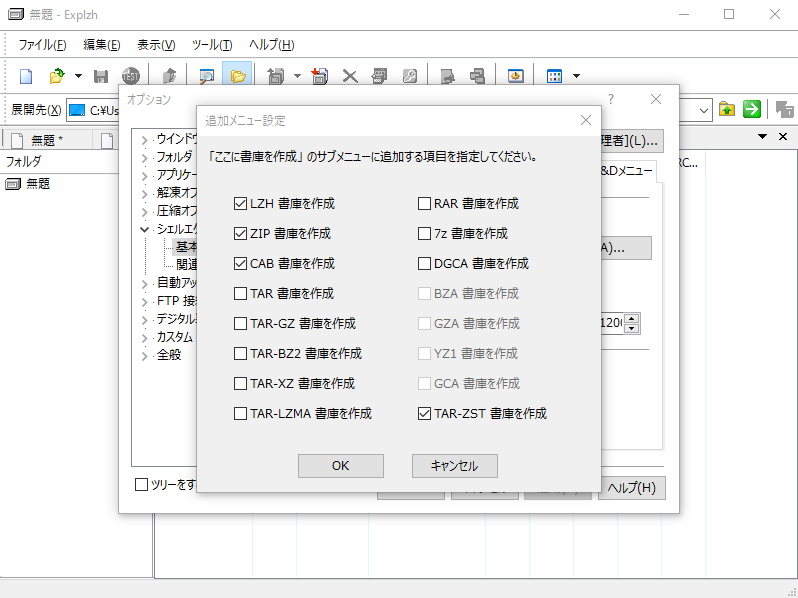
Task: Check RAR 書庫を作成 checkbox
Action: 424,204
